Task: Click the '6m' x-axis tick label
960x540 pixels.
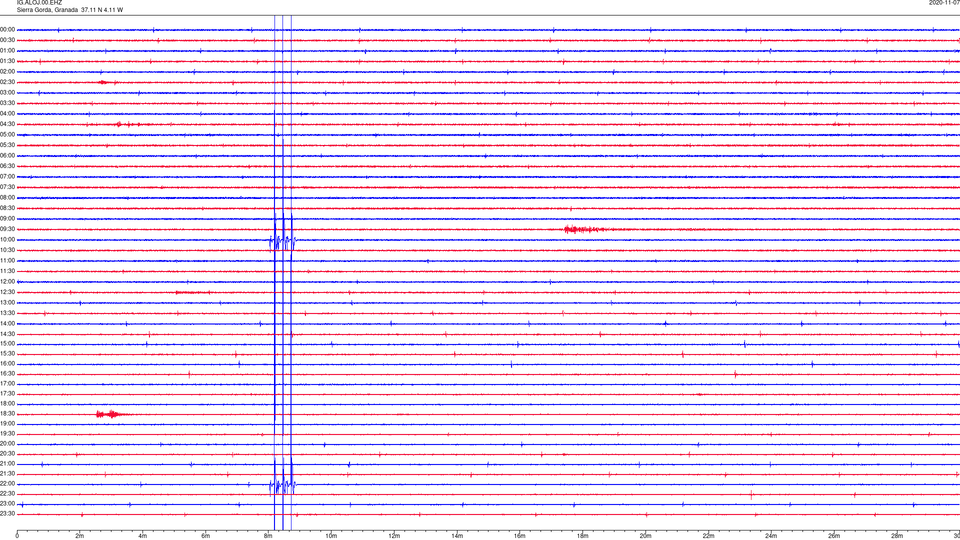Action: [205, 536]
